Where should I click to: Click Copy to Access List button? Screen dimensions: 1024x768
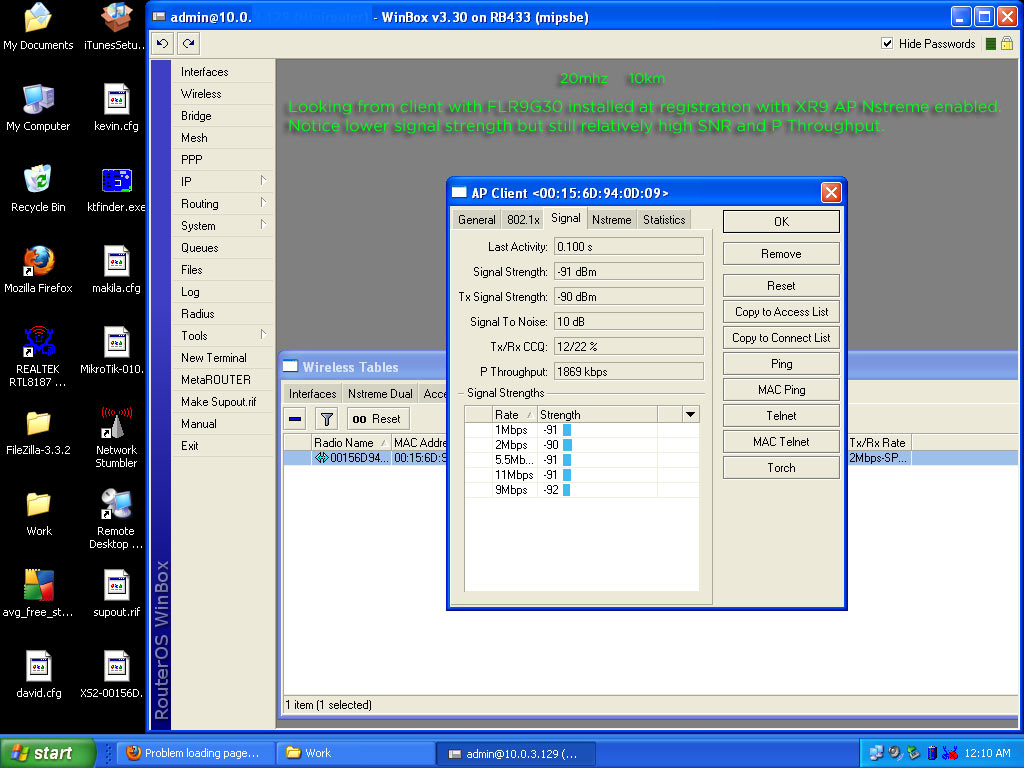[781, 312]
